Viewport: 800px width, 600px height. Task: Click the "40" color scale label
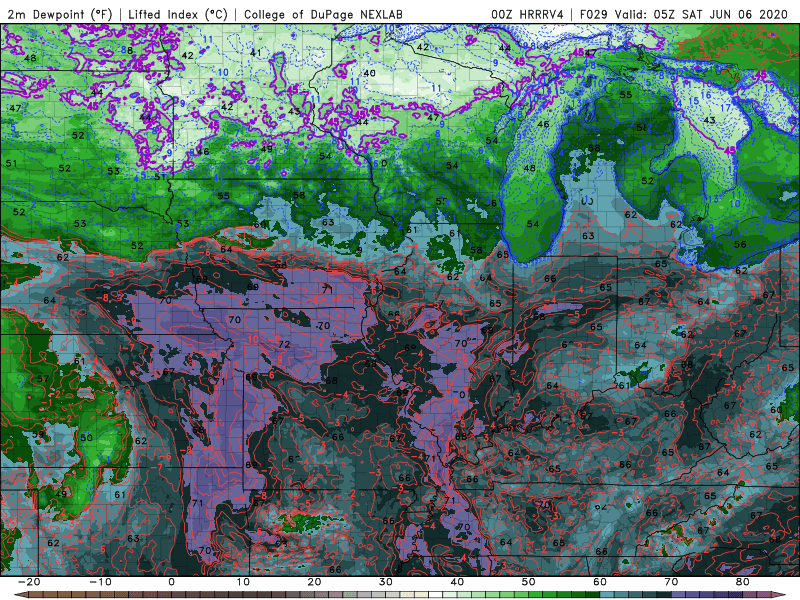click(457, 582)
